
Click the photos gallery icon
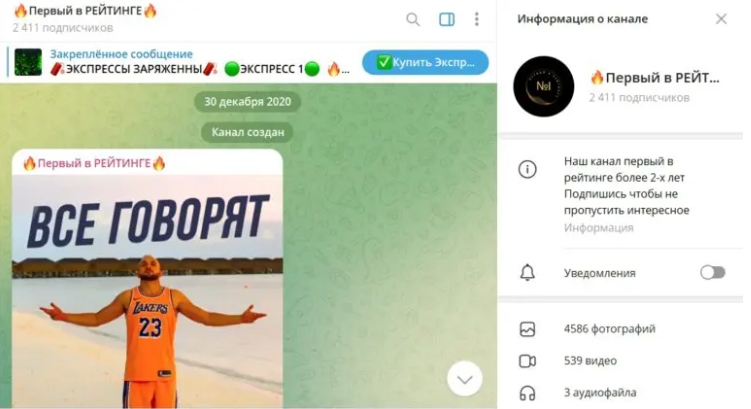[527, 329]
